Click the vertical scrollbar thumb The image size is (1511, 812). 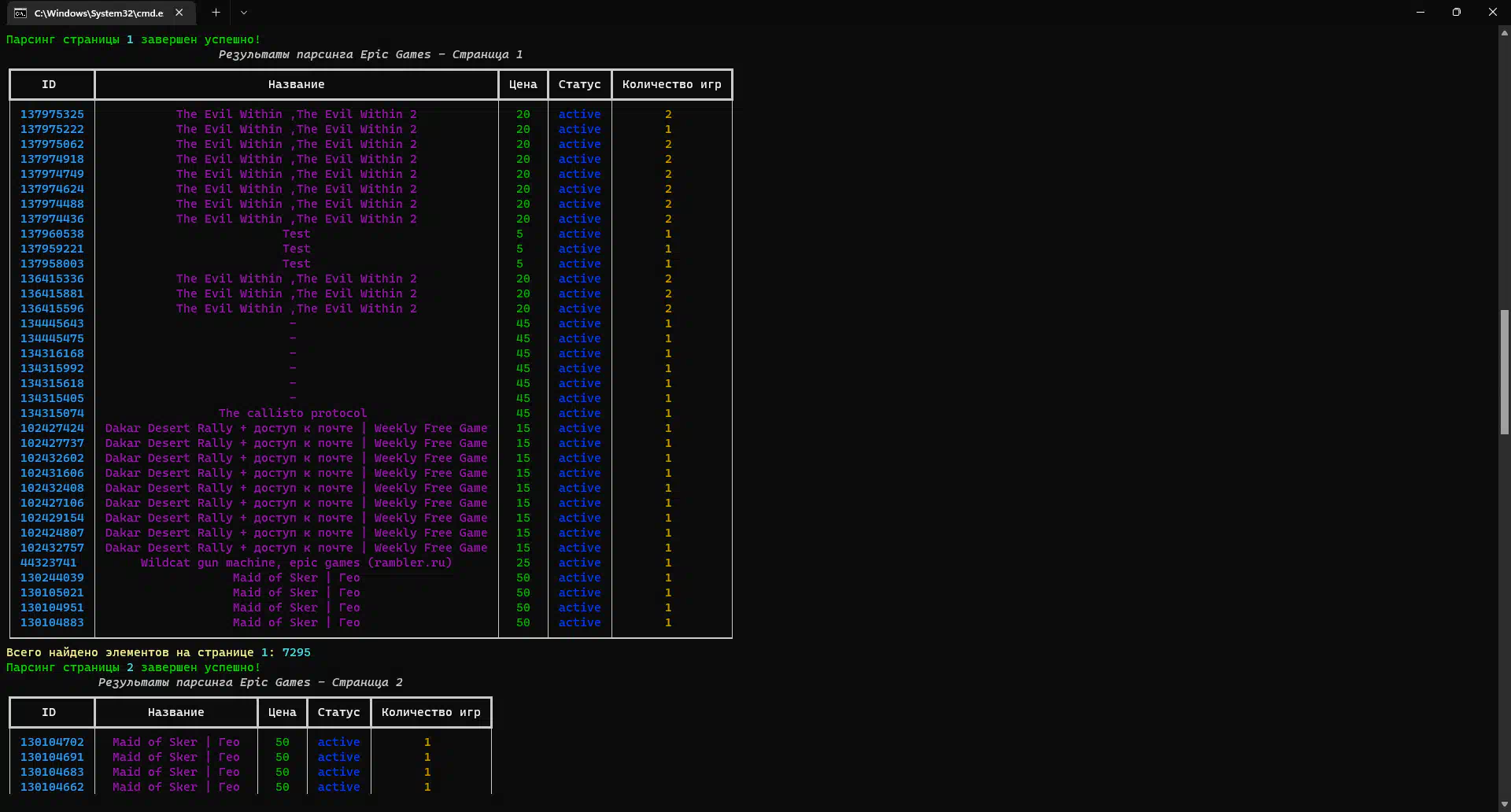click(1505, 371)
